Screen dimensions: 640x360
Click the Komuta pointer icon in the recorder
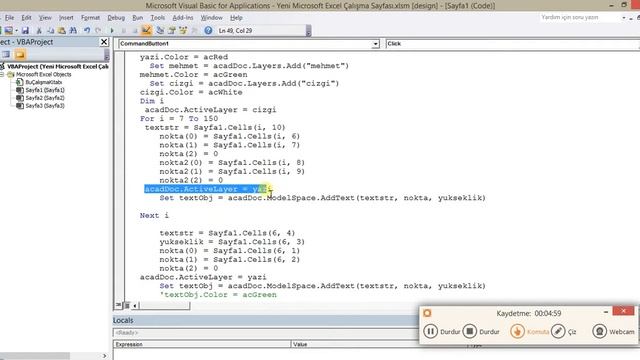click(517, 331)
